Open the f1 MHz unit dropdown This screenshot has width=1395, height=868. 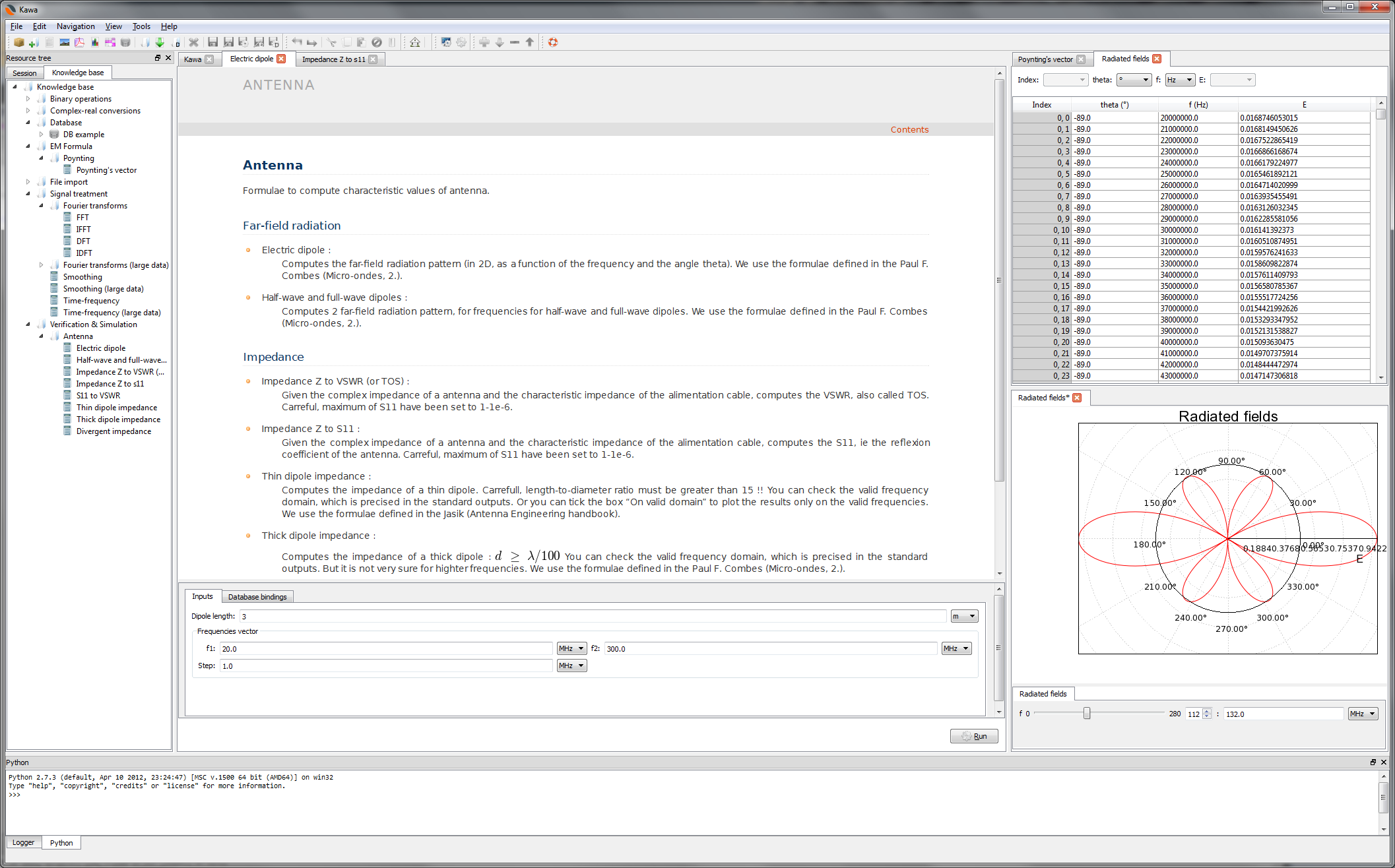pyautogui.click(x=571, y=648)
